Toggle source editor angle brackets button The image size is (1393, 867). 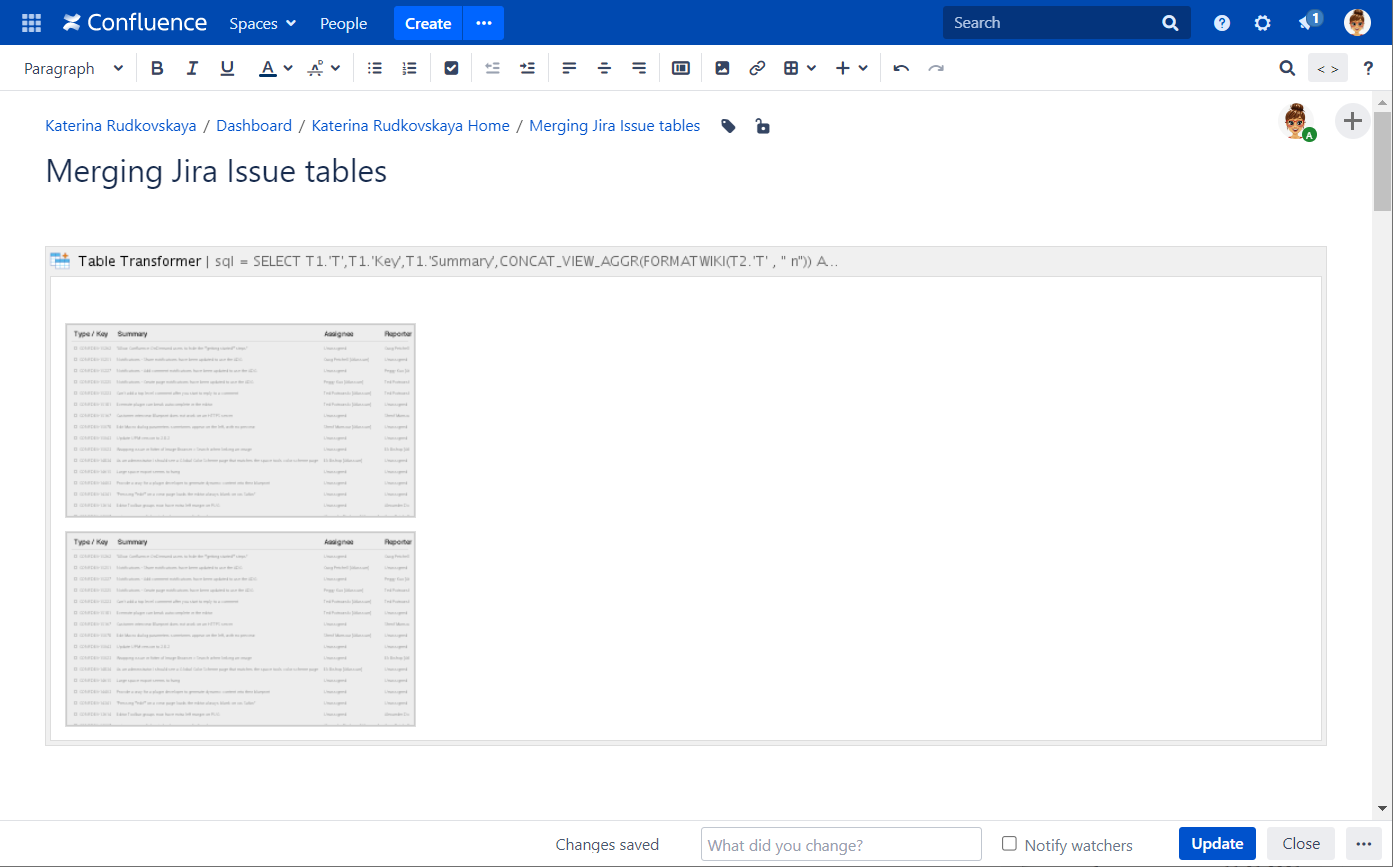1327,68
